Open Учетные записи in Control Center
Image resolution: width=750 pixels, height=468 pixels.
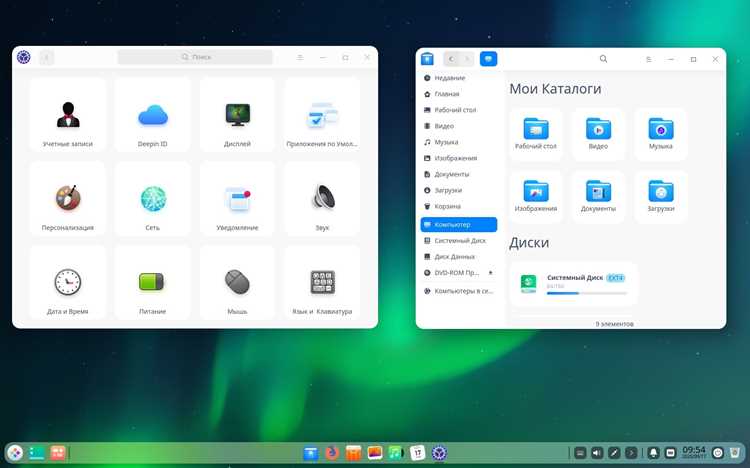(67, 115)
